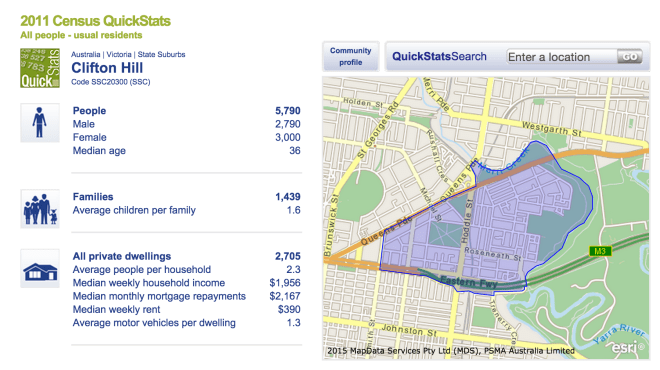Select the 5,790 people value
This screenshot has height=370, width=660.
click(x=288, y=111)
